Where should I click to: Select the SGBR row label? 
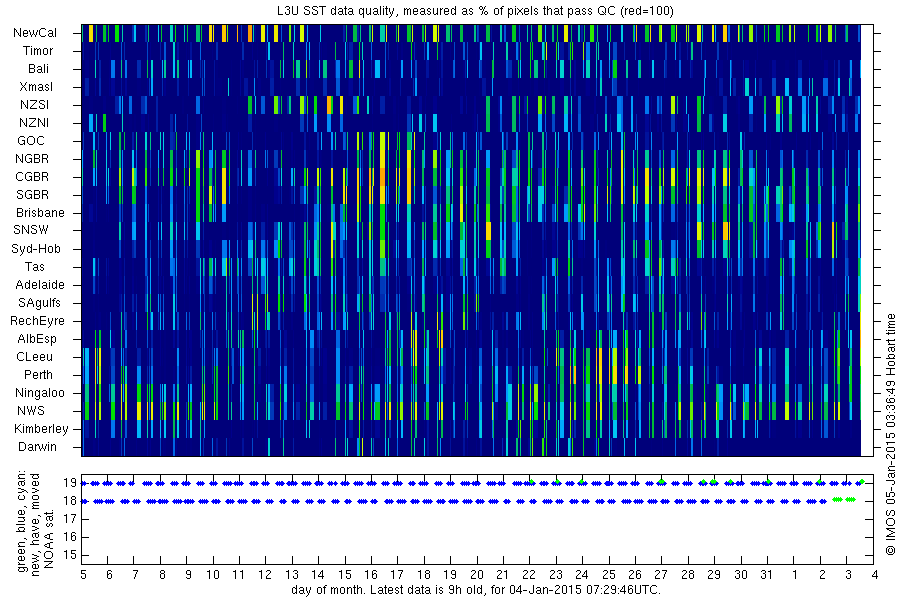(32, 195)
